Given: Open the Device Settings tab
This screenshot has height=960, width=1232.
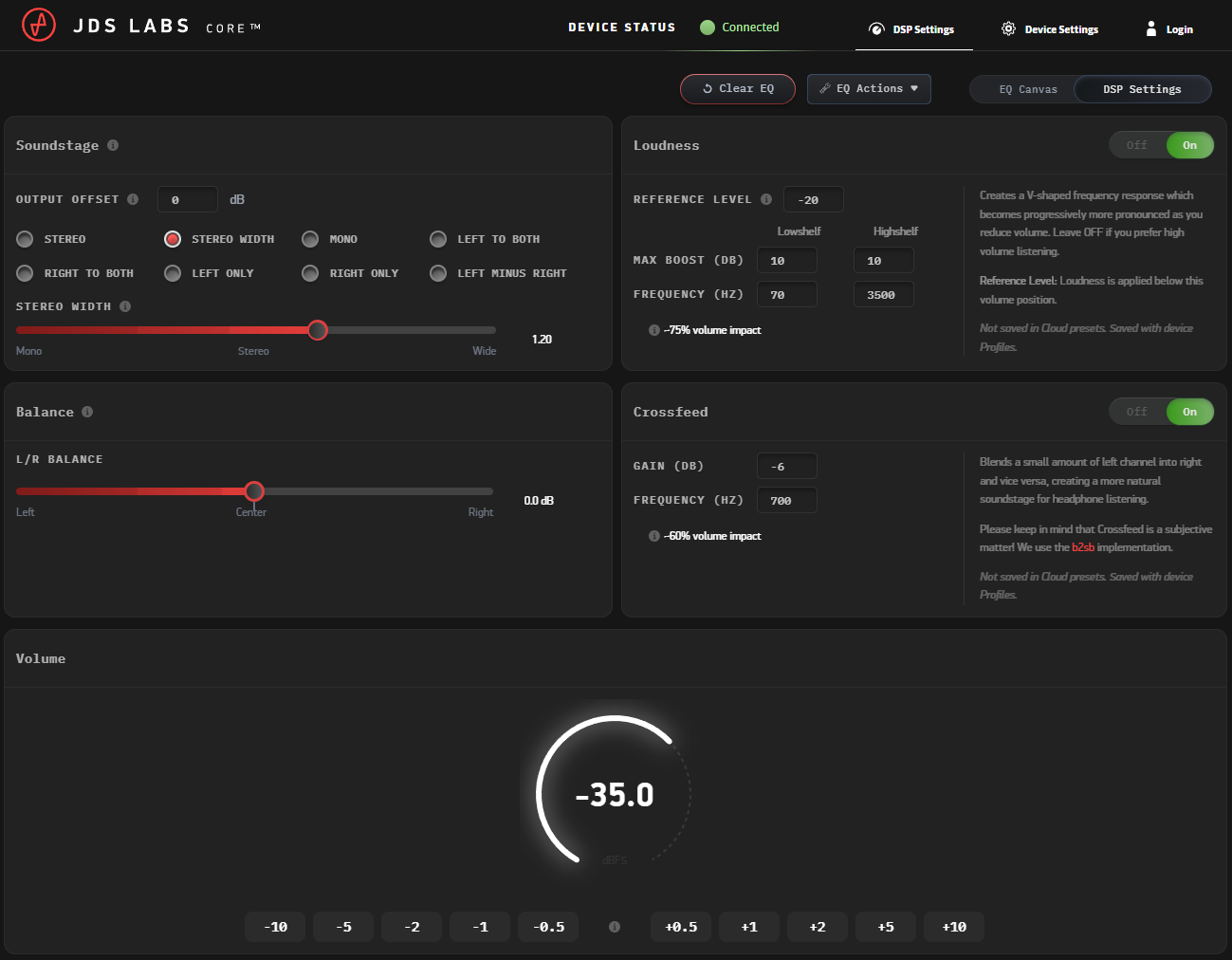Looking at the screenshot, I should click(x=1050, y=29).
